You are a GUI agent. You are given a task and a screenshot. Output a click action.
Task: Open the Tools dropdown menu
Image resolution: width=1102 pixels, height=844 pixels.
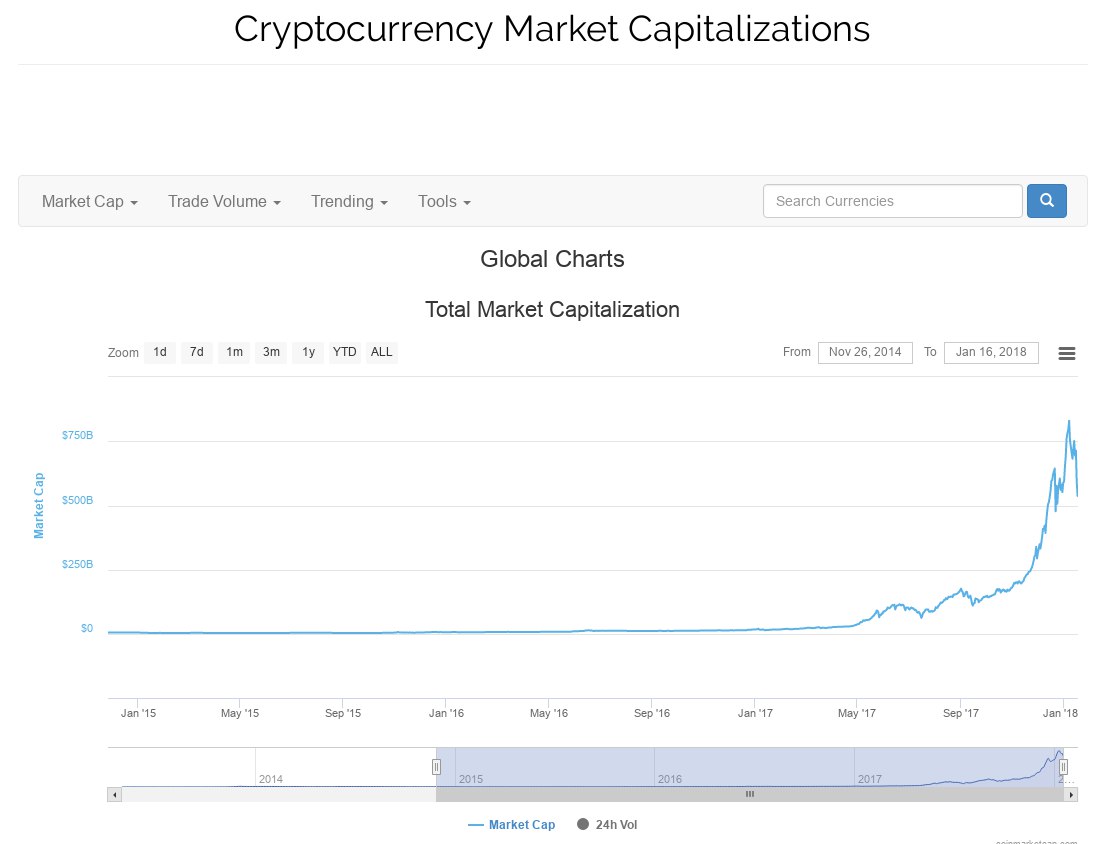coord(444,202)
